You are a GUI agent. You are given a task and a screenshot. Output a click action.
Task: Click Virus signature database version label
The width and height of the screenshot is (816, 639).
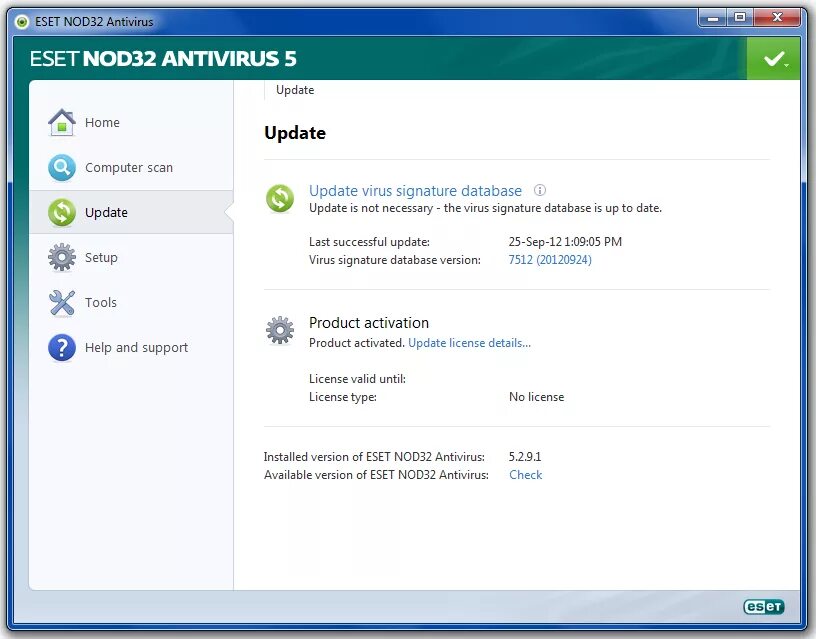click(x=395, y=260)
